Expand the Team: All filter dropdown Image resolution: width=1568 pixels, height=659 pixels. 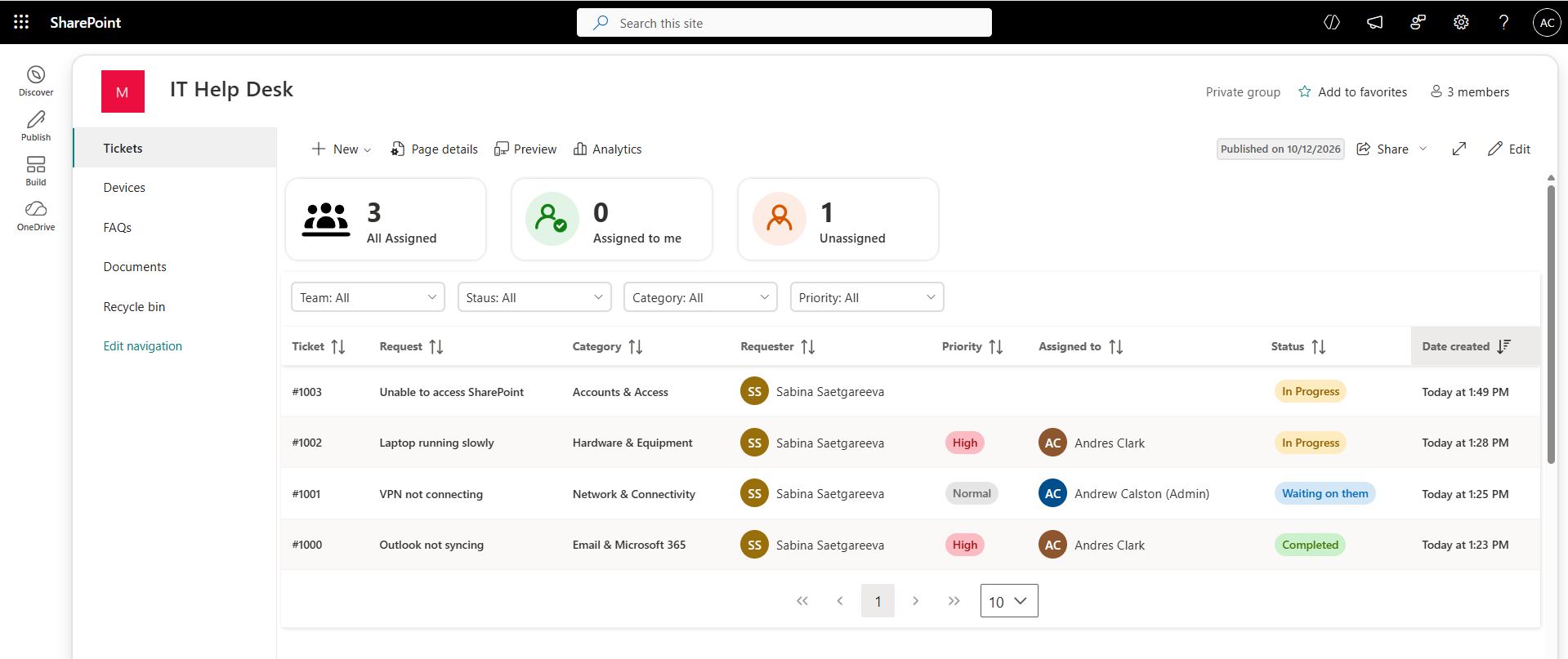click(x=368, y=297)
